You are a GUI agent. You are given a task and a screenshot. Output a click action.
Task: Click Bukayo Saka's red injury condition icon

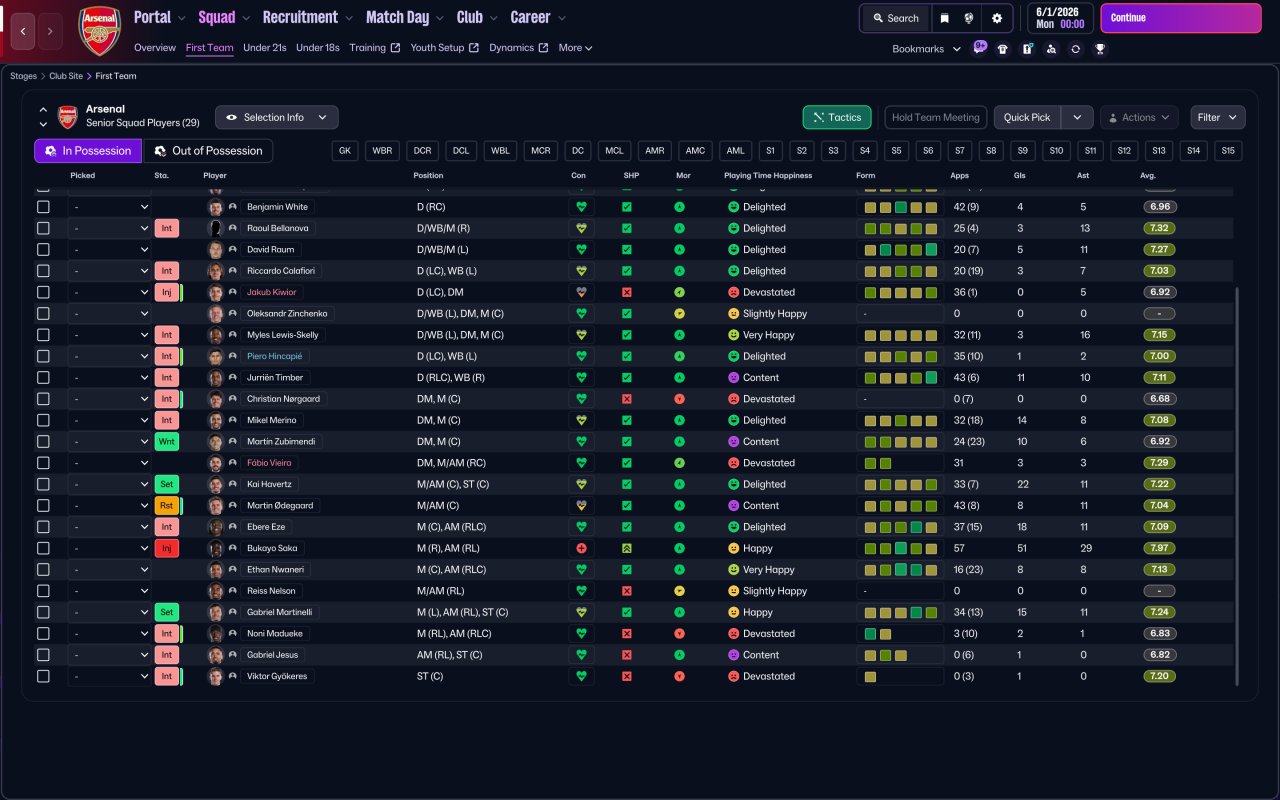(581, 548)
